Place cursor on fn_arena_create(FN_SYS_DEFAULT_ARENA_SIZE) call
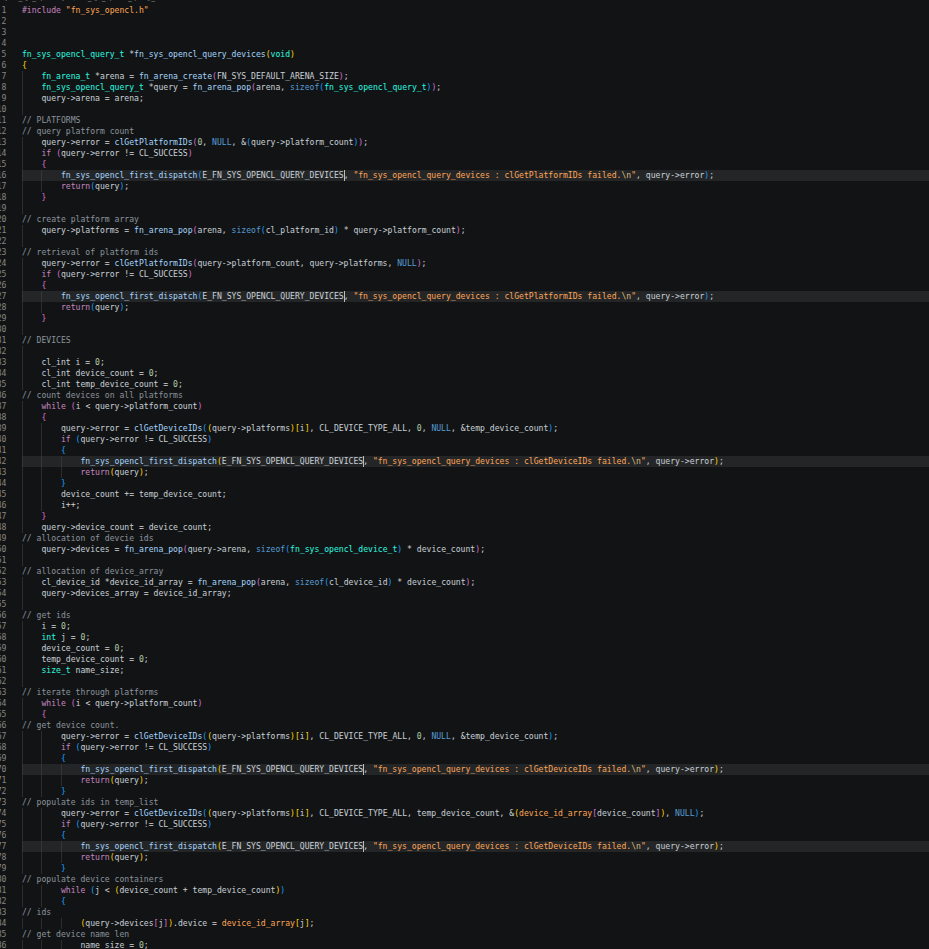This screenshot has height=949, width=929. click(241, 76)
